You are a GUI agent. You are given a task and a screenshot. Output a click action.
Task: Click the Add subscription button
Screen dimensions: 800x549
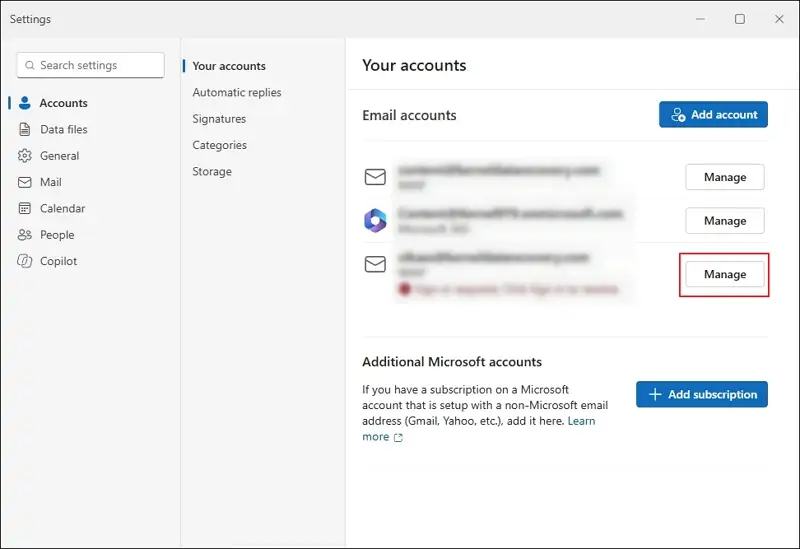[702, 394]
